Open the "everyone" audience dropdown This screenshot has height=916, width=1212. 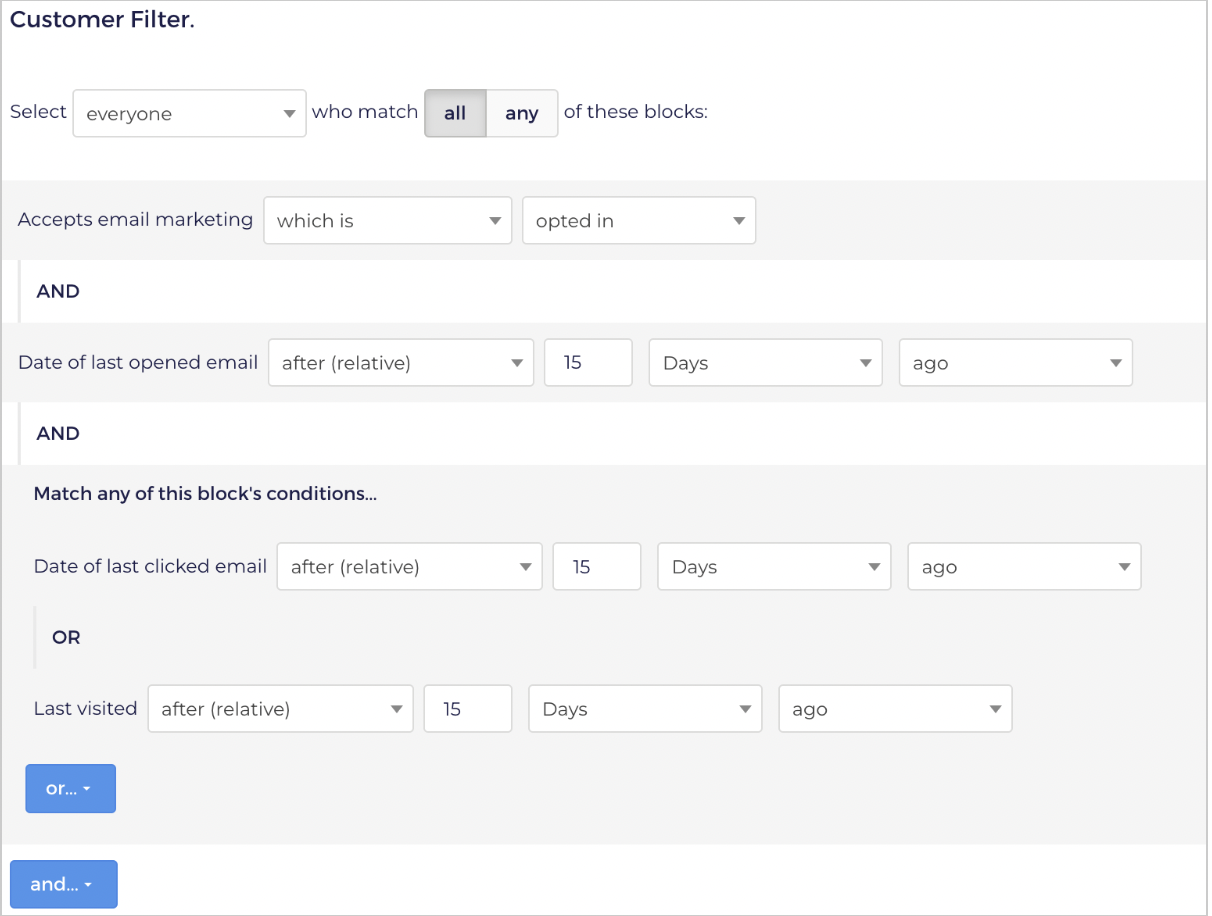tap(188, 113)
